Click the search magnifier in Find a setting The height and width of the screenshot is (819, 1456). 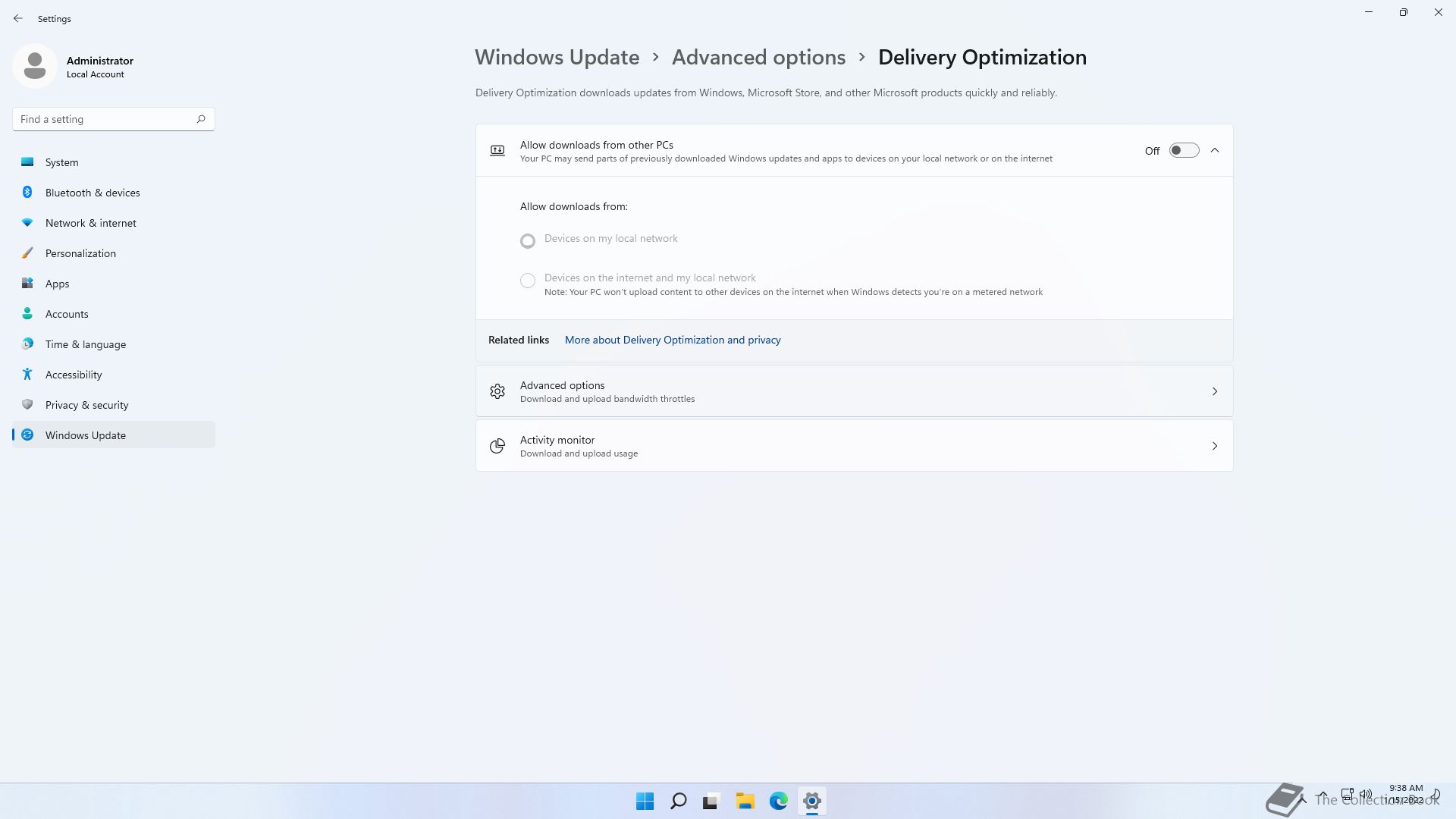(x=201, y=119)
